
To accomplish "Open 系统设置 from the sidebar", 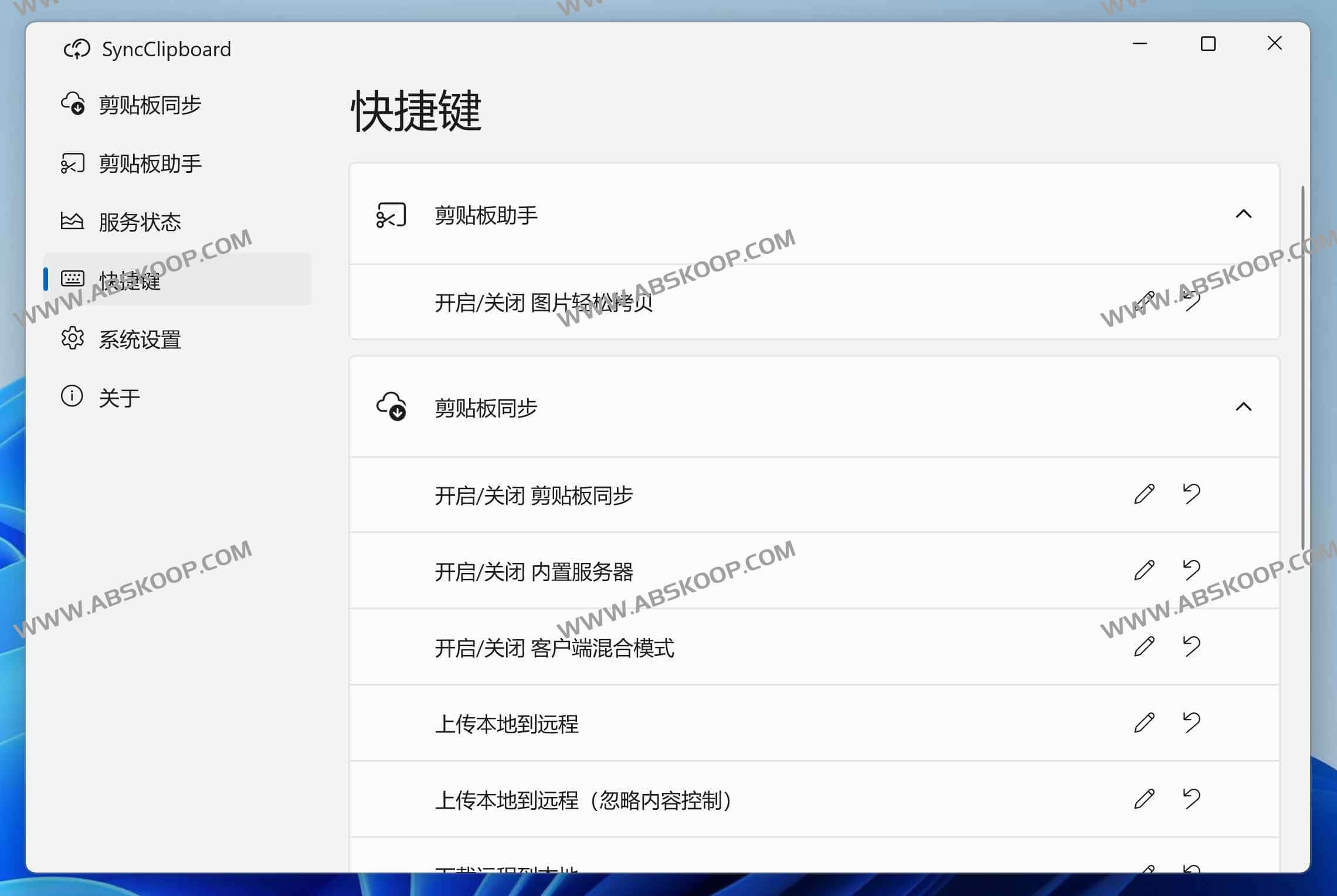I will (x=140, y=339).
